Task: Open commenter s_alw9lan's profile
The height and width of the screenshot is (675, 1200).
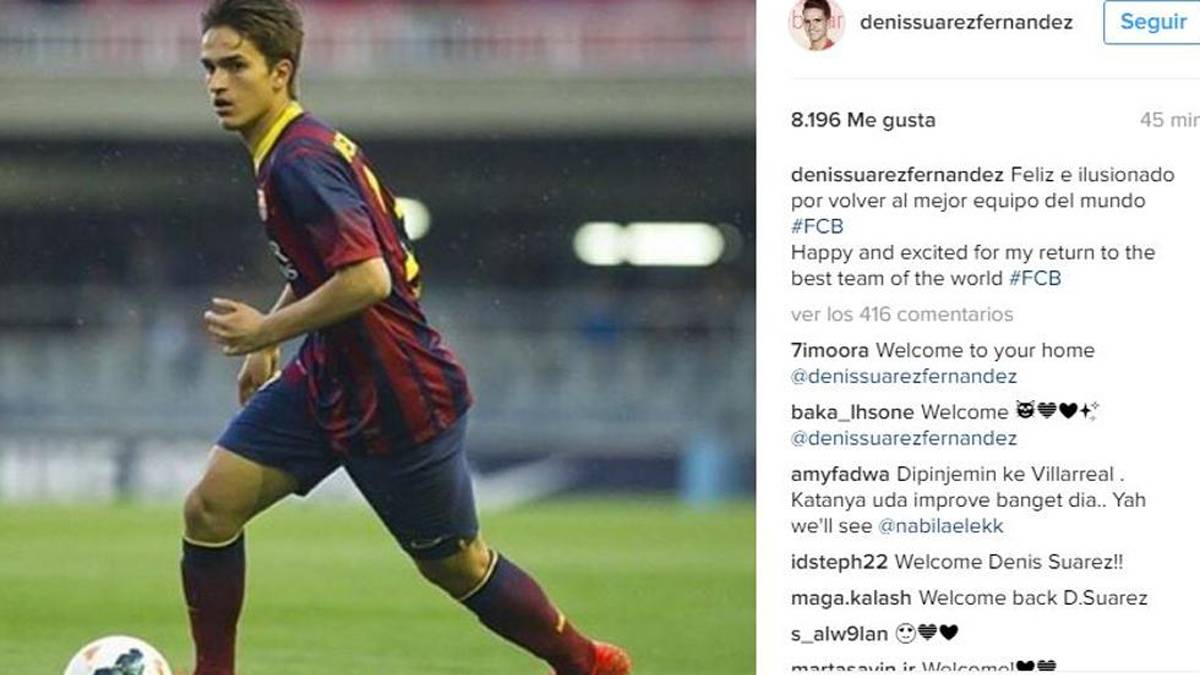Action: pos(838,633)
